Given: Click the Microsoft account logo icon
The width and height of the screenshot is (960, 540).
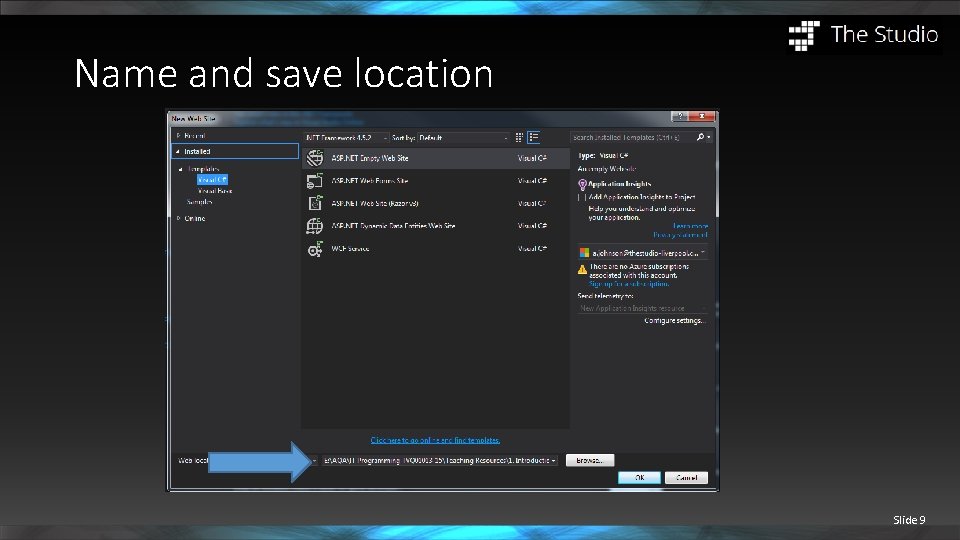Looking at the screenshot, I should 585,253.
